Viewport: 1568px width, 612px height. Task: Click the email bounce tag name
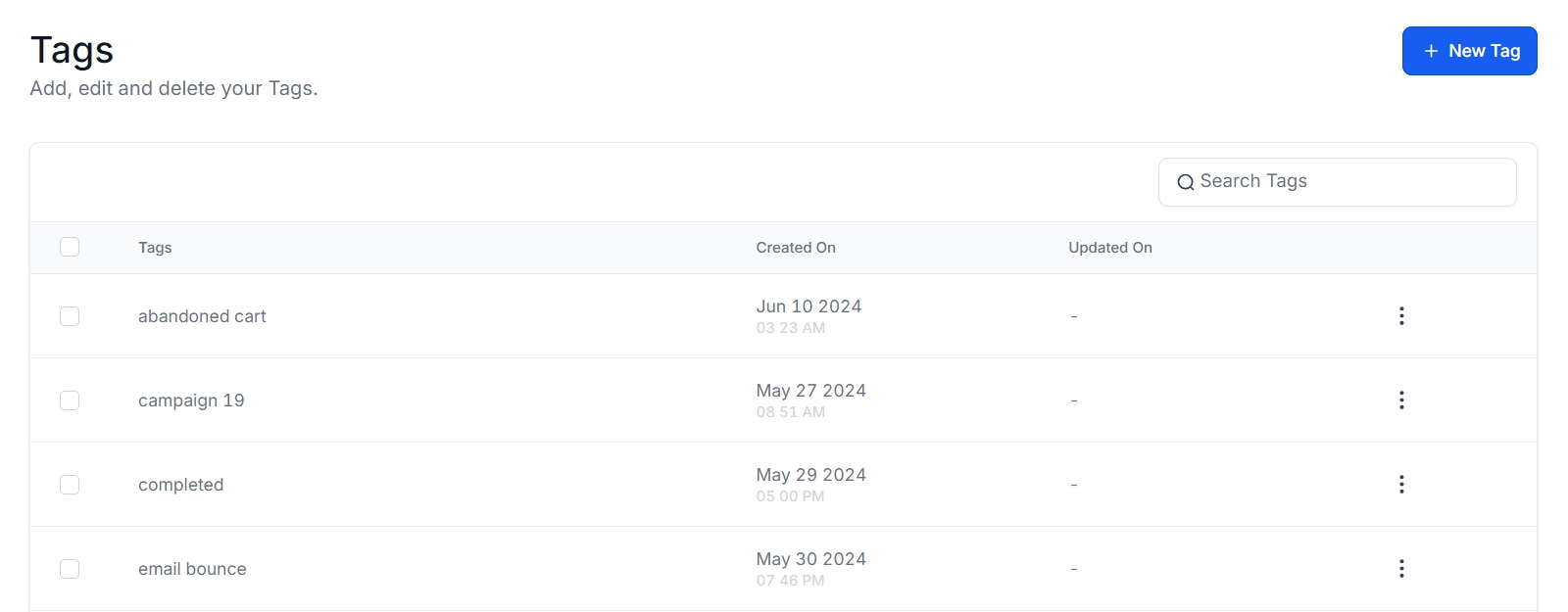192,569
